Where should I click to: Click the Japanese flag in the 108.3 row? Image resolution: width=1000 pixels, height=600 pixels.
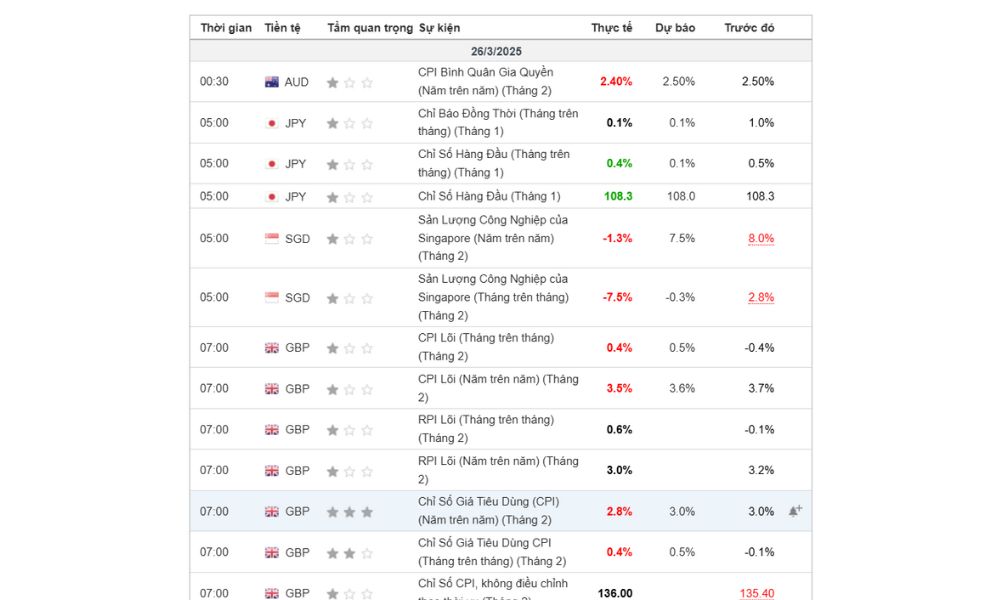click(x=271, y=197)
